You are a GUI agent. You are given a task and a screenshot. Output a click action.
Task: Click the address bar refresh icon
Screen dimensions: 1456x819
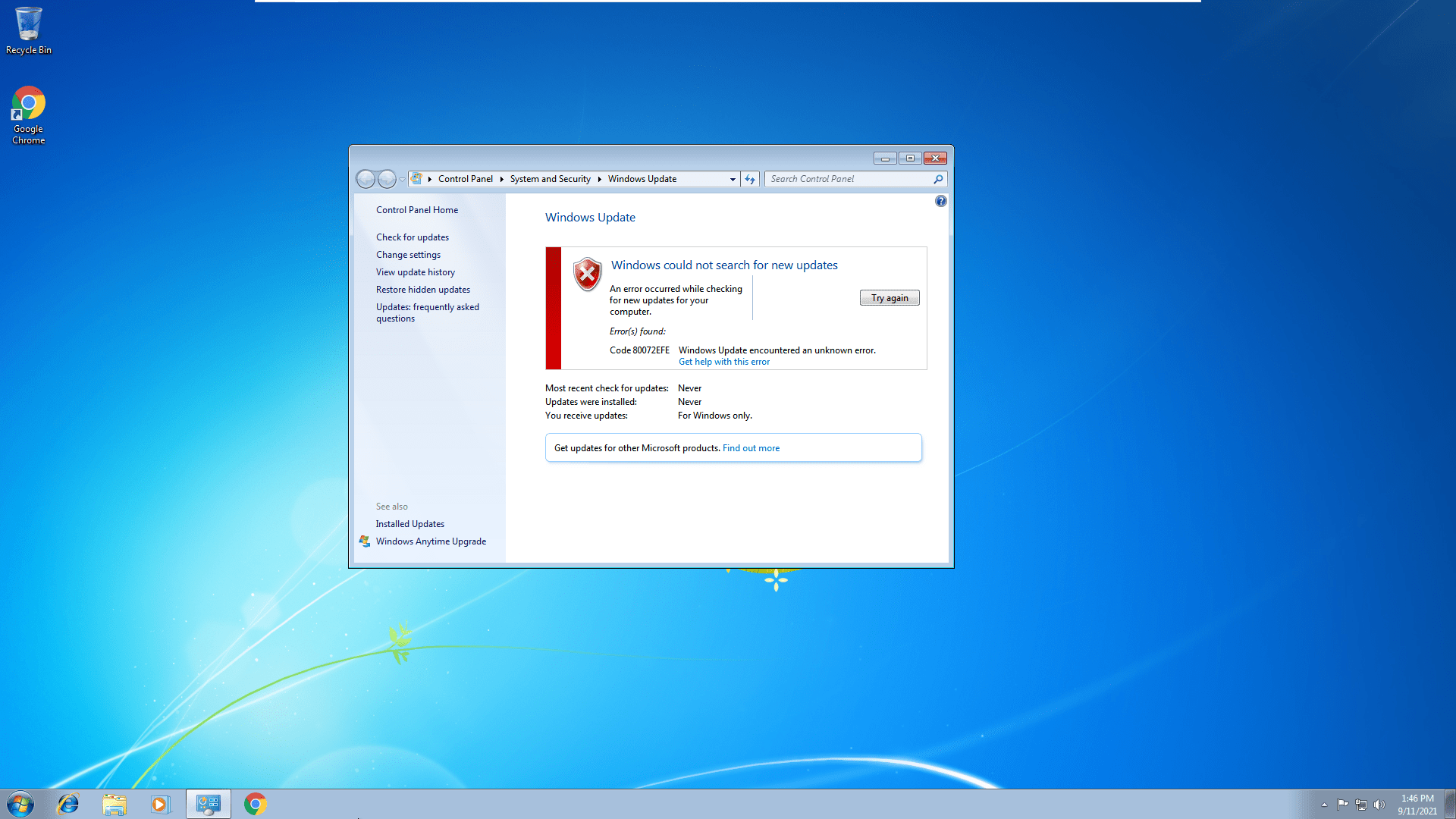click(x=749, y=179)
